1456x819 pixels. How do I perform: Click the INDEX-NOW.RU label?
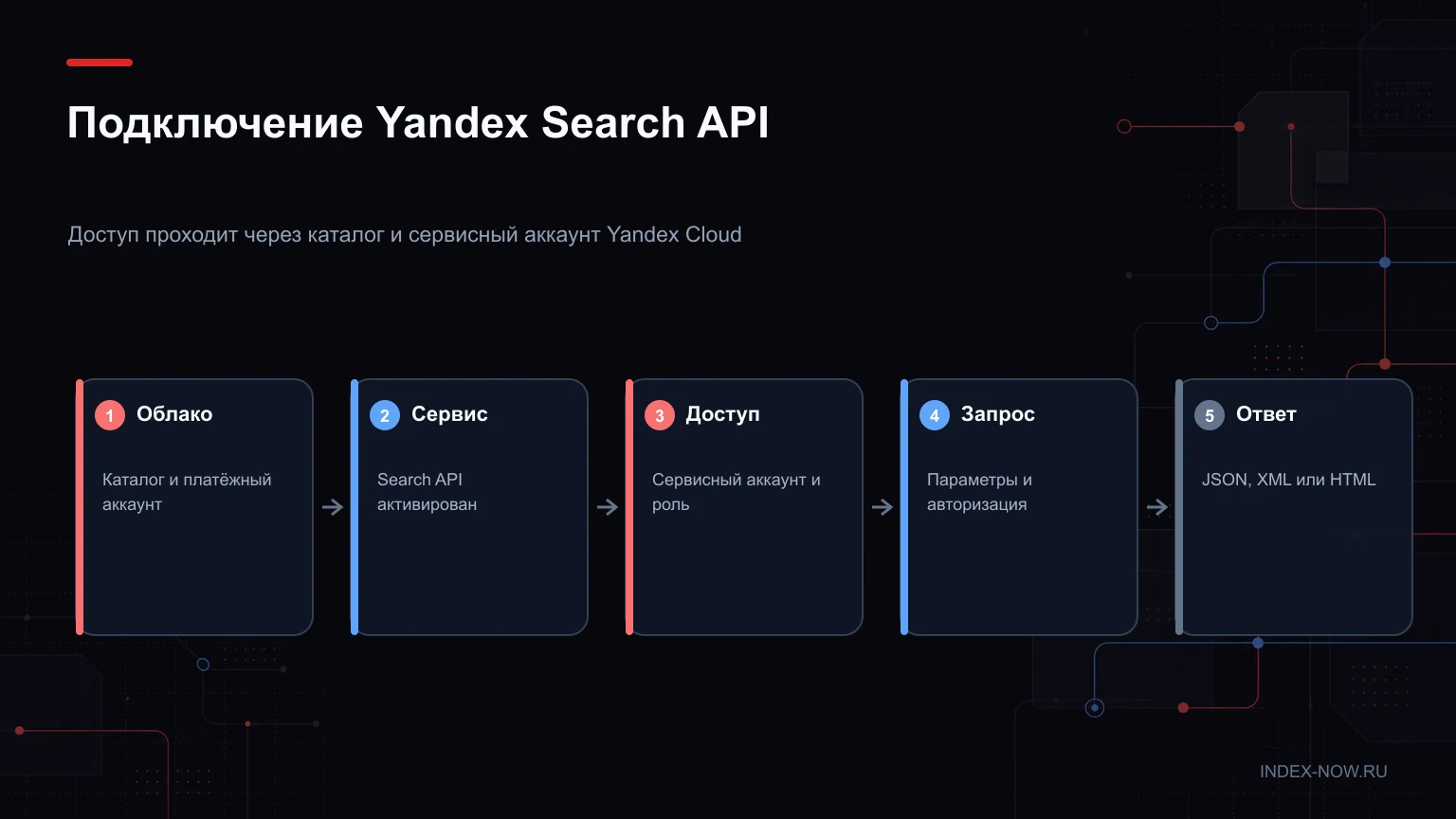point(1323,772)
